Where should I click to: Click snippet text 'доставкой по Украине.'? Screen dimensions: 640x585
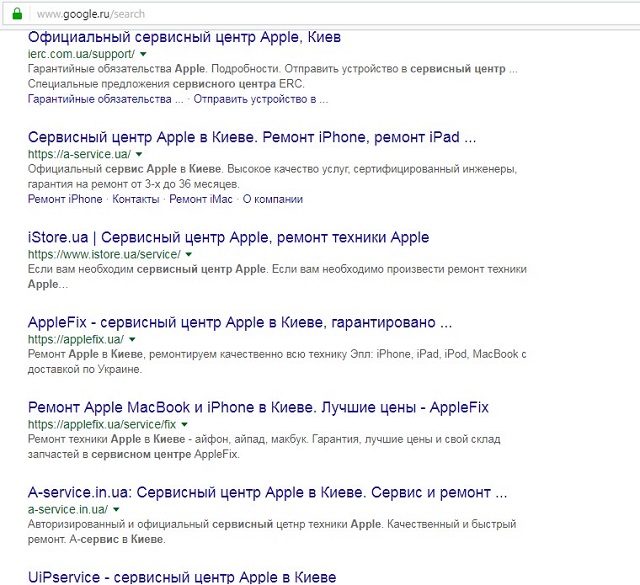coord(85,369)
